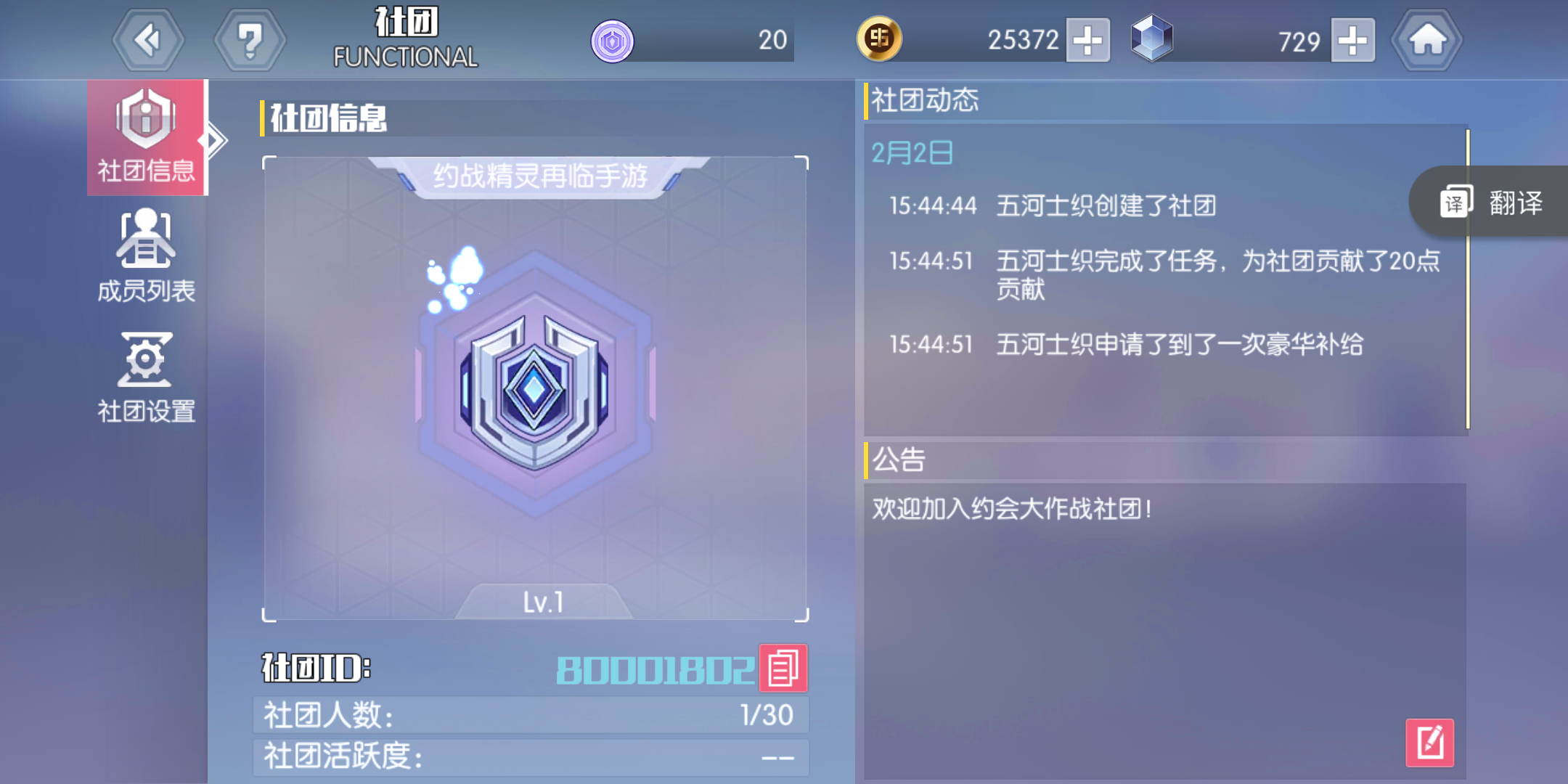This screenshot has height=784, width=1568.
Task: Open the question mark help icon
Action: [x=250, y=40]
